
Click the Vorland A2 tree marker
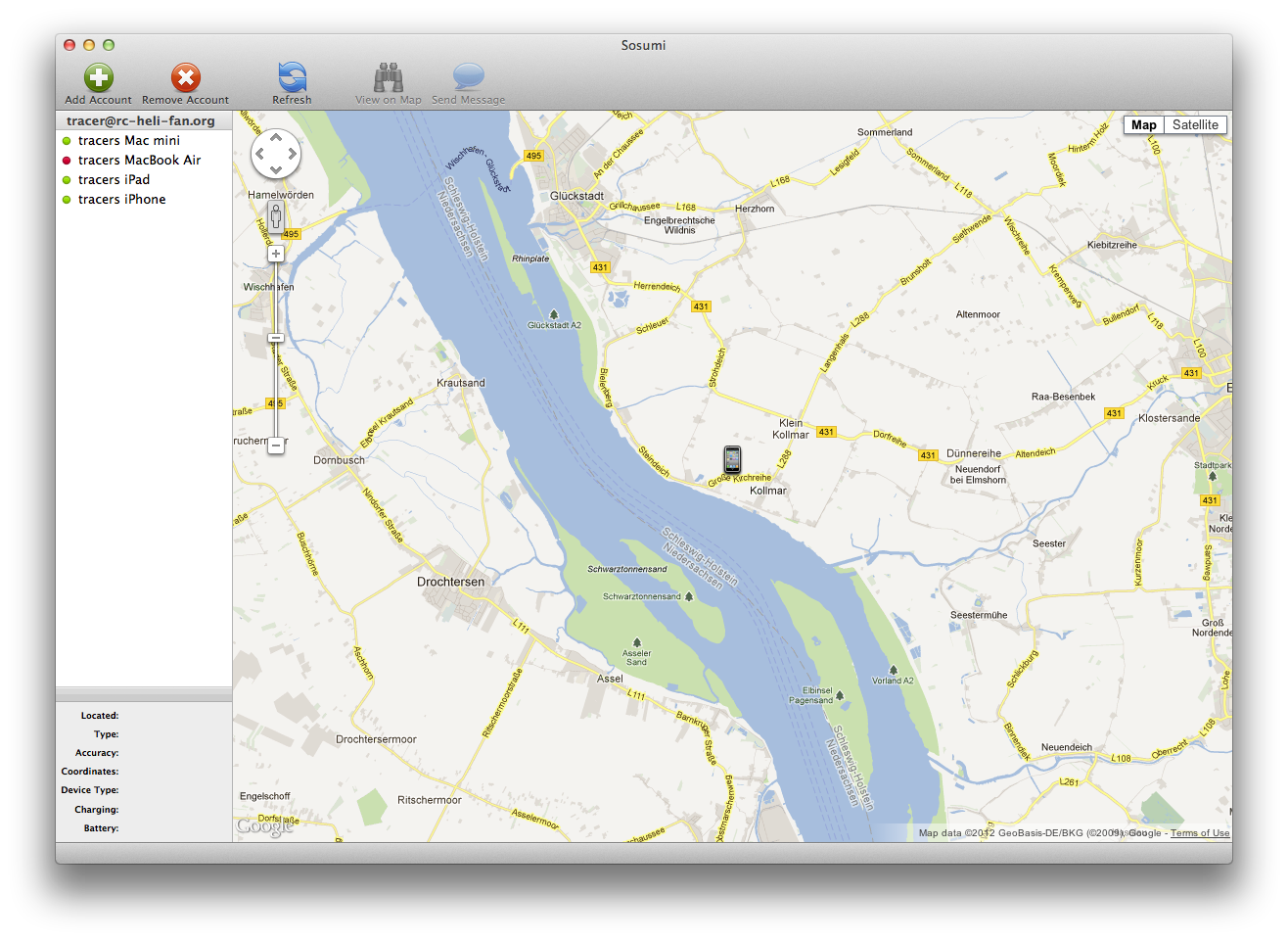pos(893,670)
